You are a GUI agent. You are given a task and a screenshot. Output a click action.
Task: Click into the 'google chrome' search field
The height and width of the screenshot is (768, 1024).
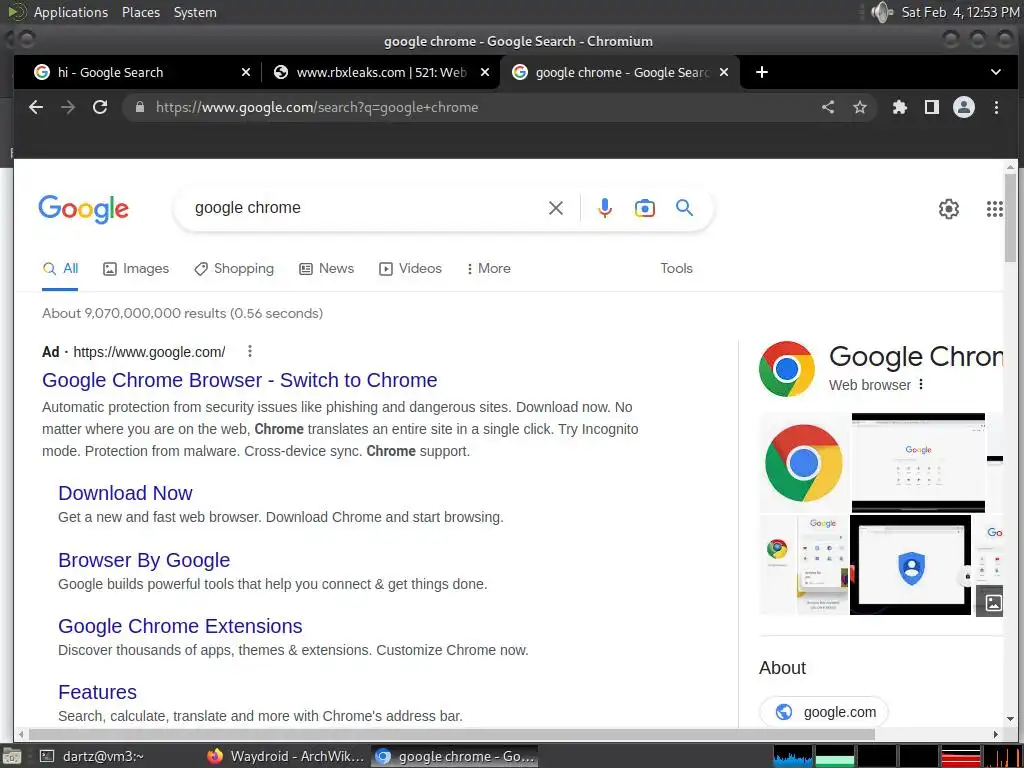[x=366, y=208]
